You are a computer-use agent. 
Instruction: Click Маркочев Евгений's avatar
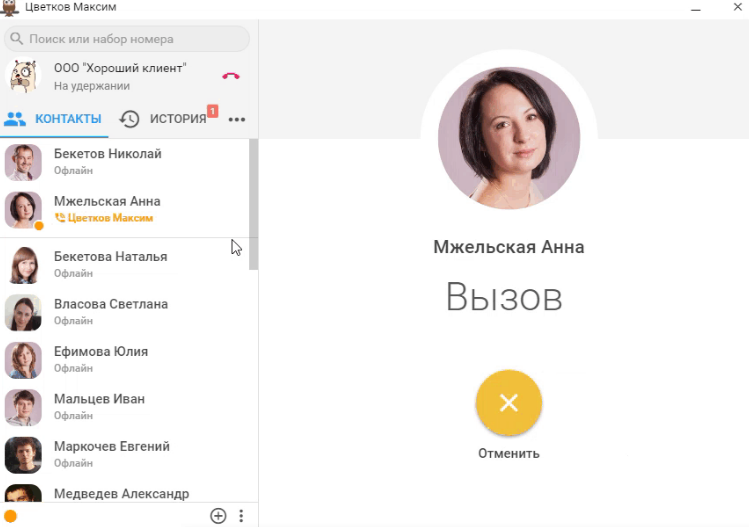coord(23,455)
